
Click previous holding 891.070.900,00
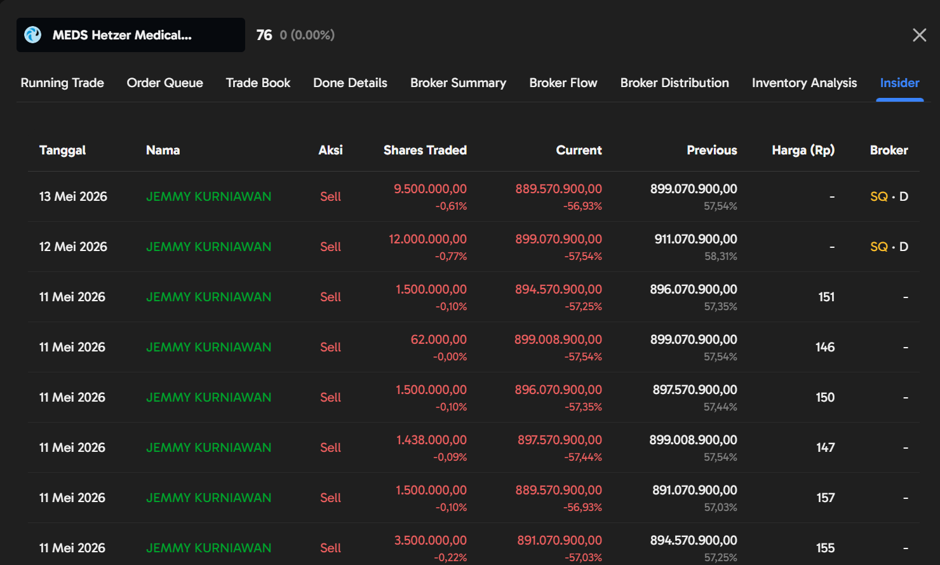pyautogui.click(x=695, y=490)
